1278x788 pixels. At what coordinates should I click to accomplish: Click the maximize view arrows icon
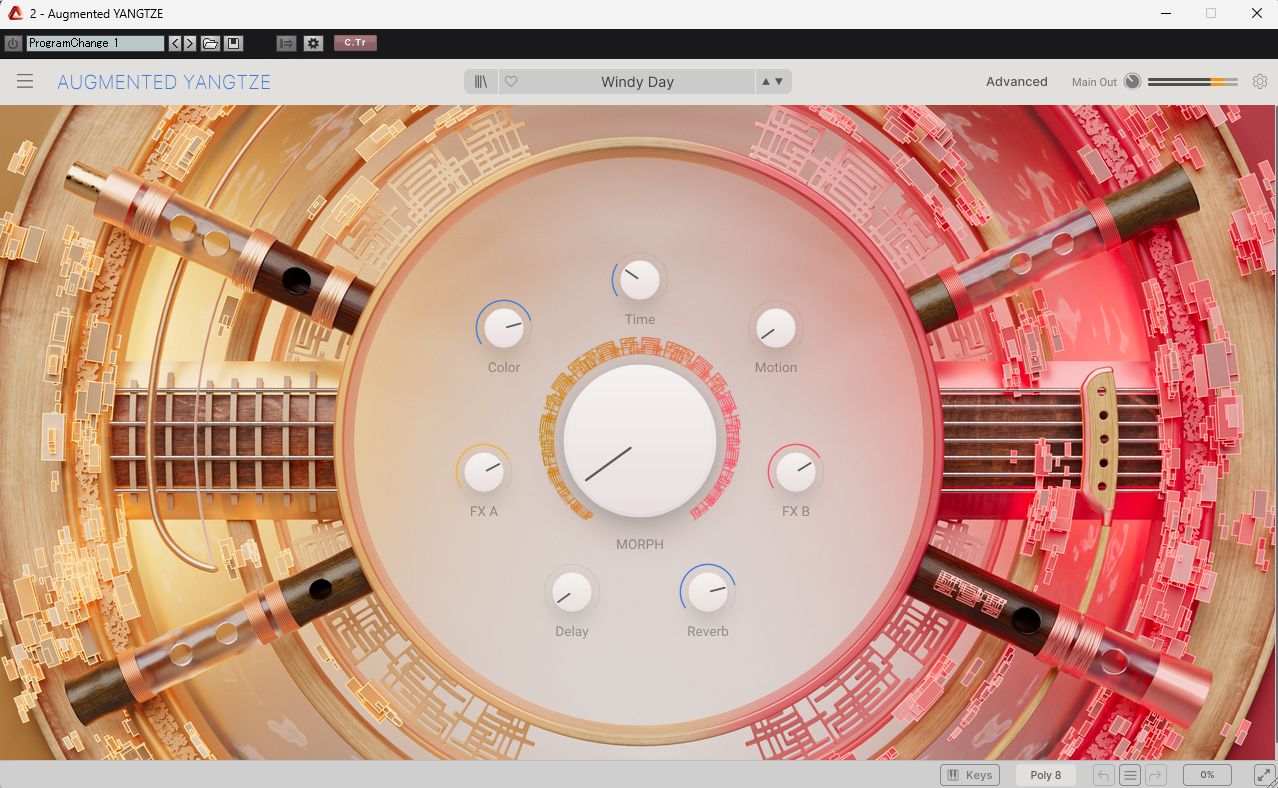tap(1265, 775)
